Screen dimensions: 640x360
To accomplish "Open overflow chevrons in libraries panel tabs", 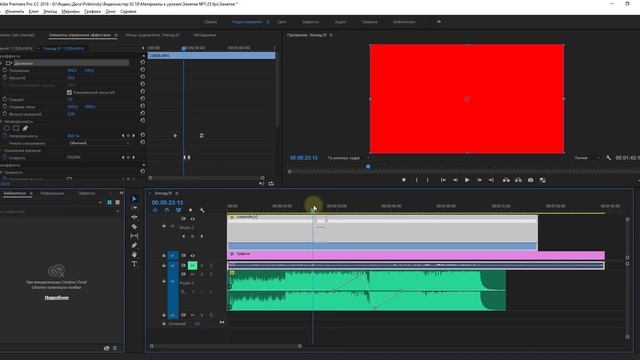I will pos(121,193).
